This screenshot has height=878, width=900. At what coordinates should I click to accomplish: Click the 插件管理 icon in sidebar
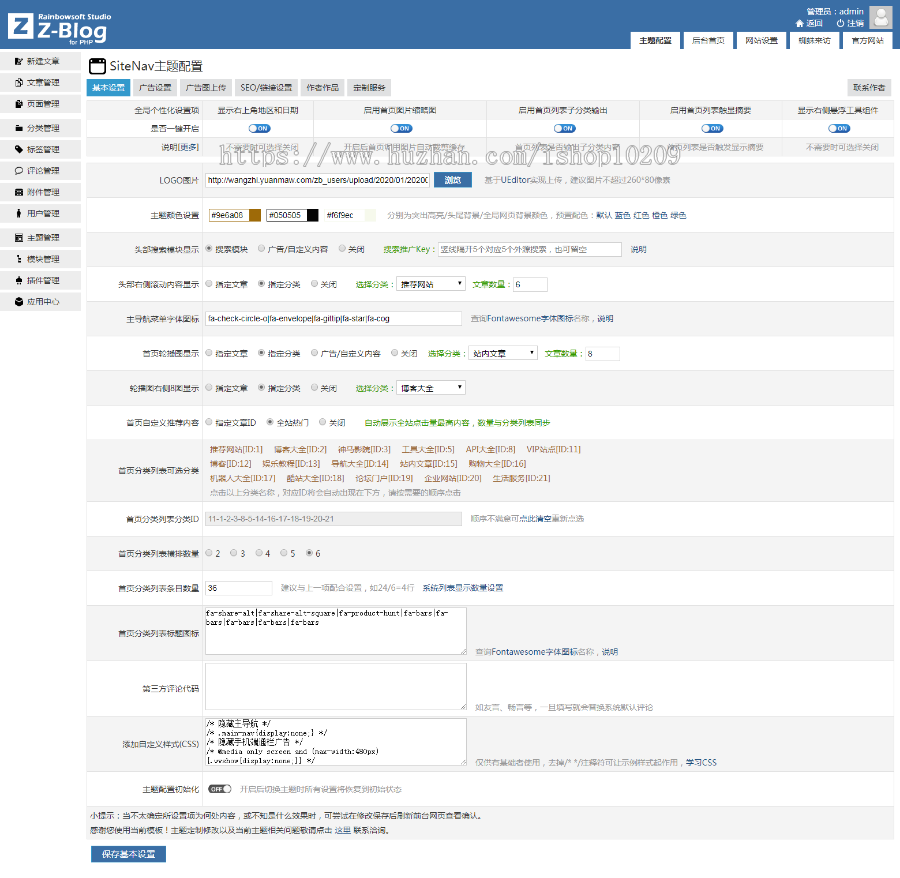(19, 281)
